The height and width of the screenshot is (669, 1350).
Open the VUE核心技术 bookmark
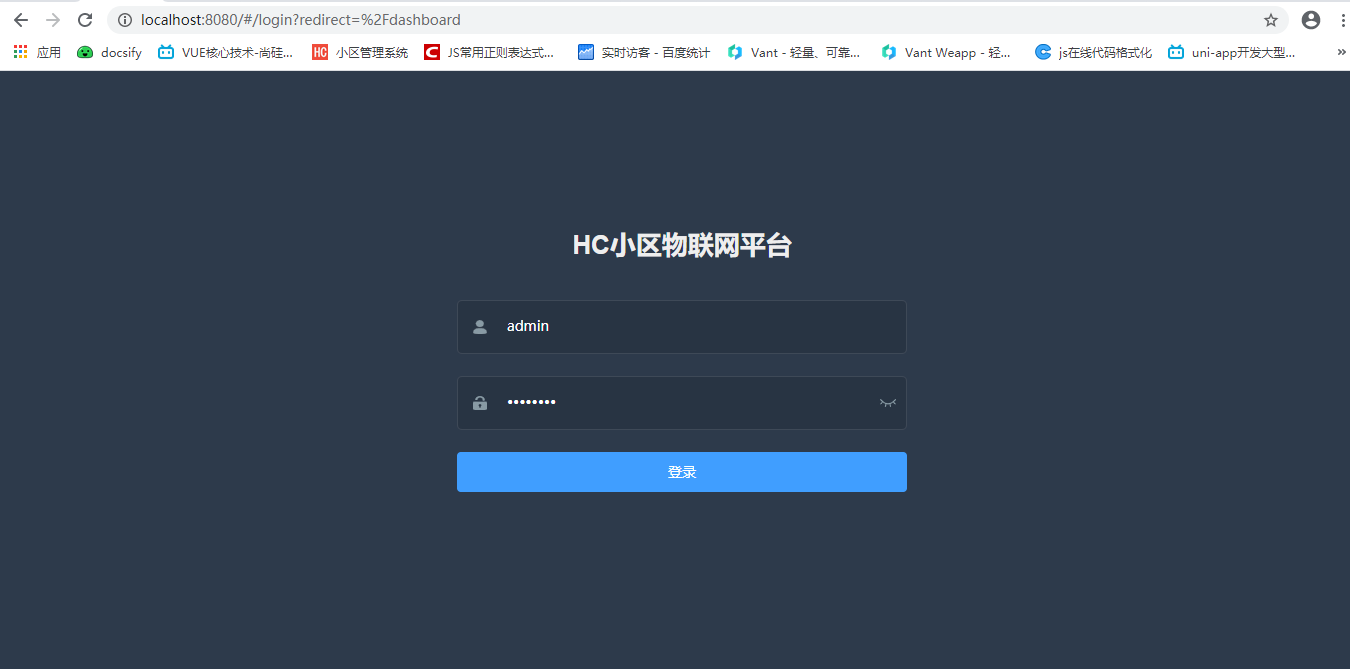point(226,52)
